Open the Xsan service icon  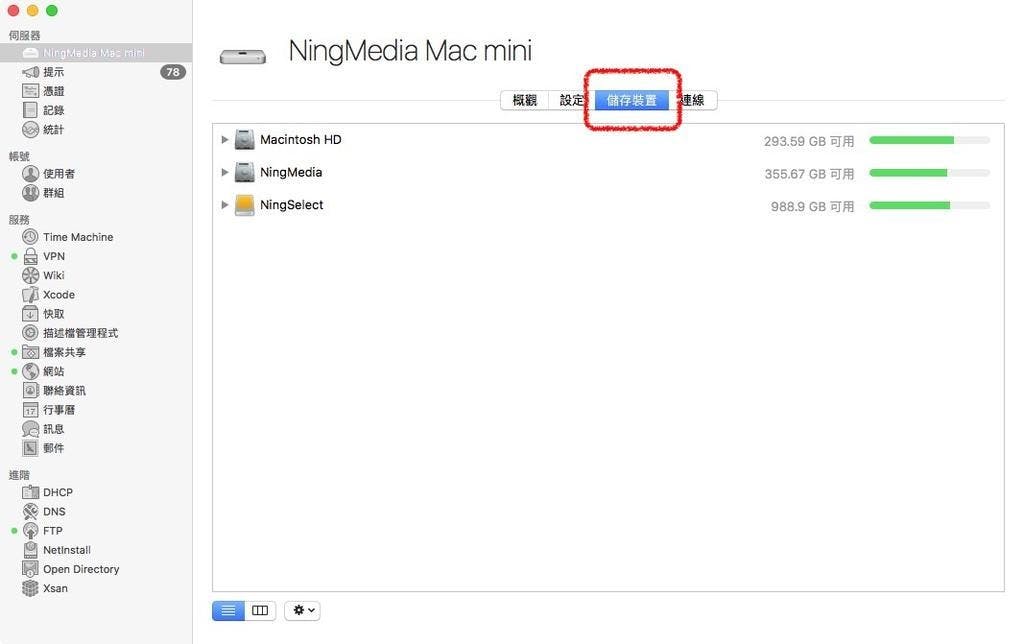coord(31,588)
